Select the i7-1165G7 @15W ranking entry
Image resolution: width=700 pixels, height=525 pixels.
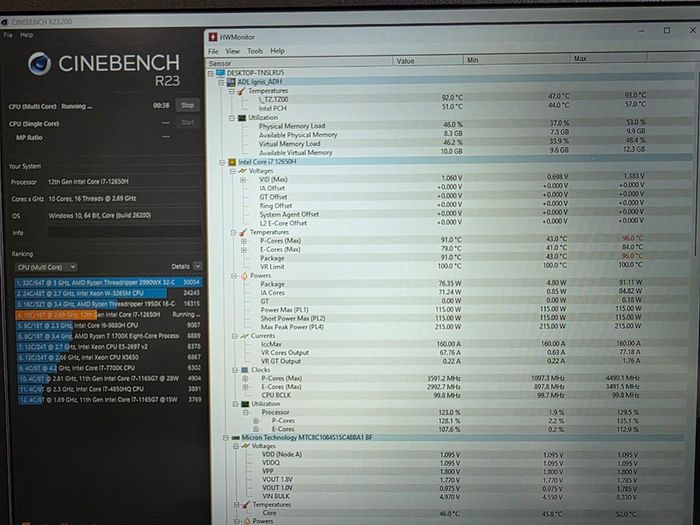(x=110, y=400)
